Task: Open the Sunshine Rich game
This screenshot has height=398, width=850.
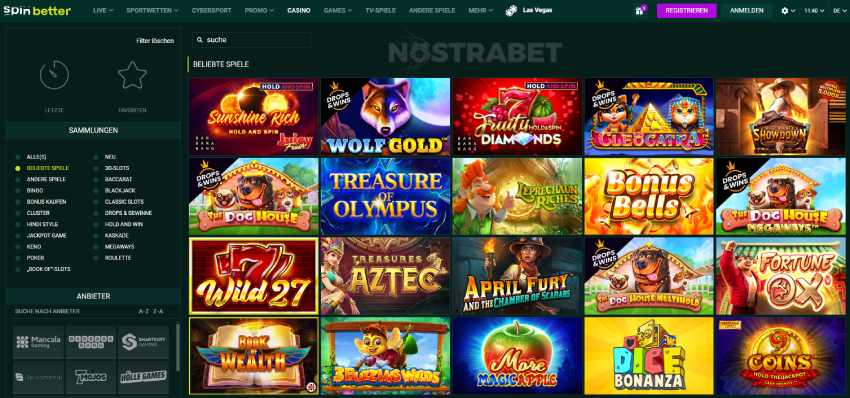Action: (x=253, y=117)
